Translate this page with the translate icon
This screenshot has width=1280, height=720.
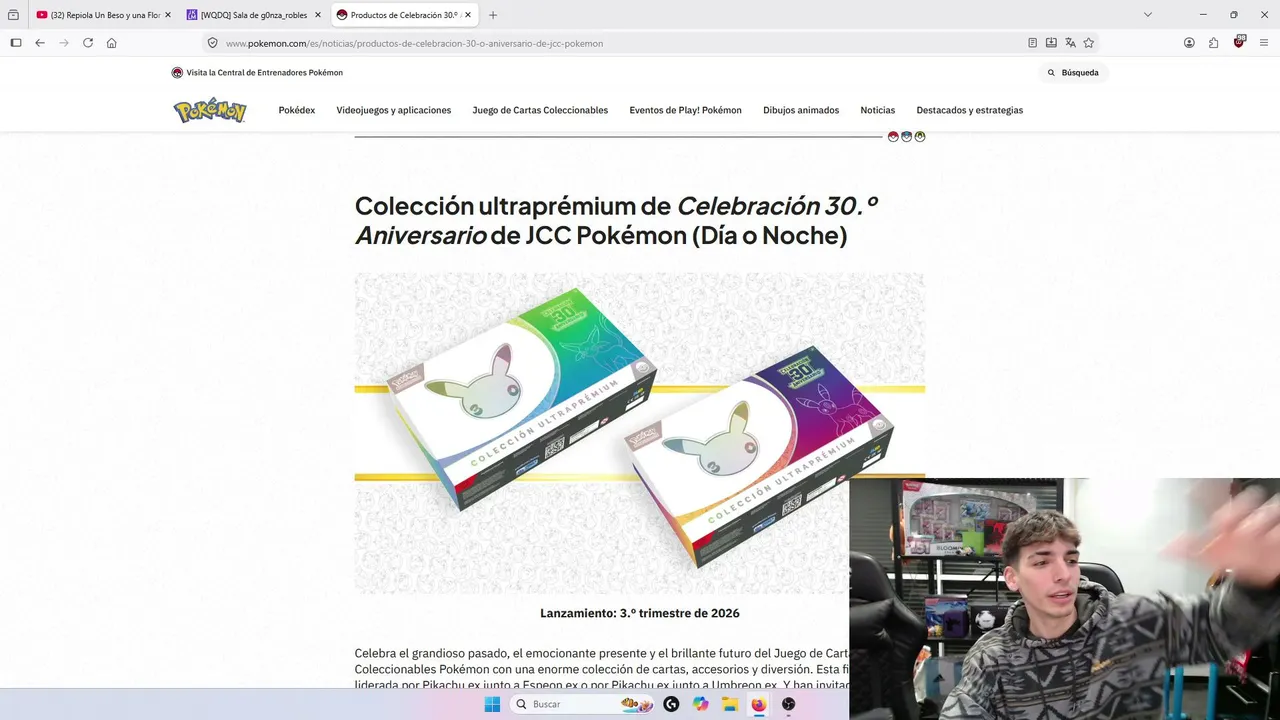[1070, 43]
